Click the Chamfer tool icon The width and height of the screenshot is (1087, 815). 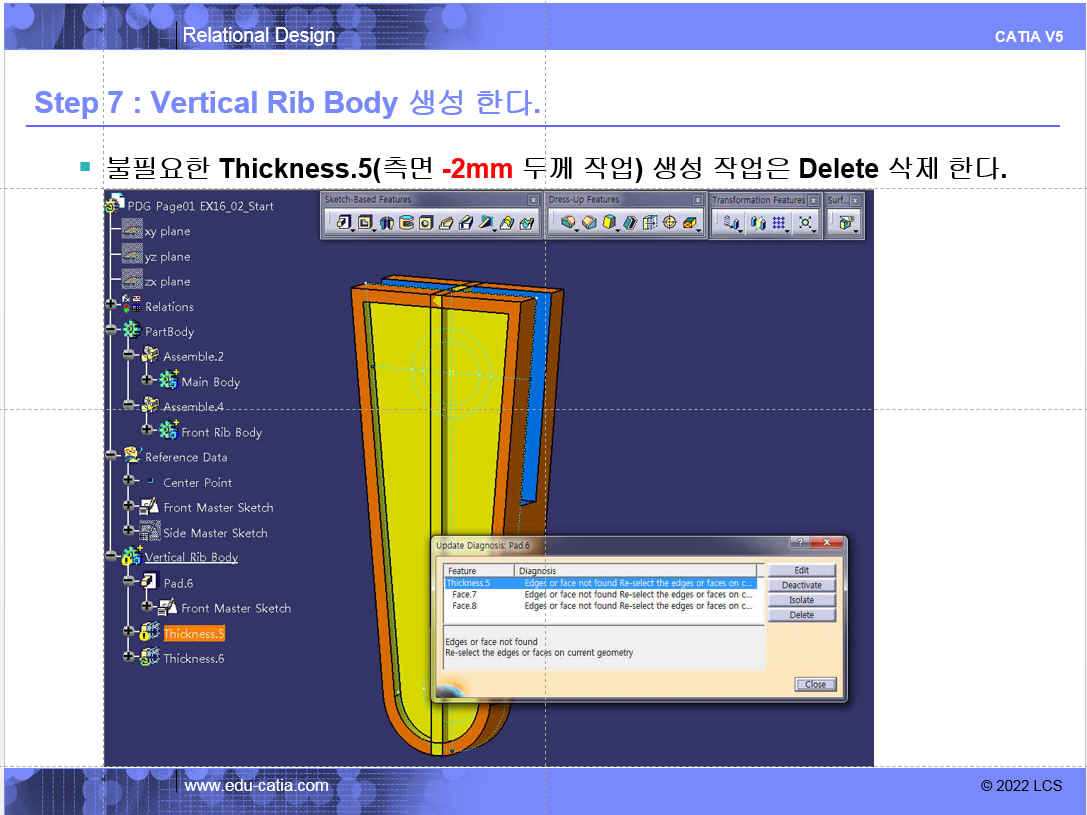click(x=588, y=223)
